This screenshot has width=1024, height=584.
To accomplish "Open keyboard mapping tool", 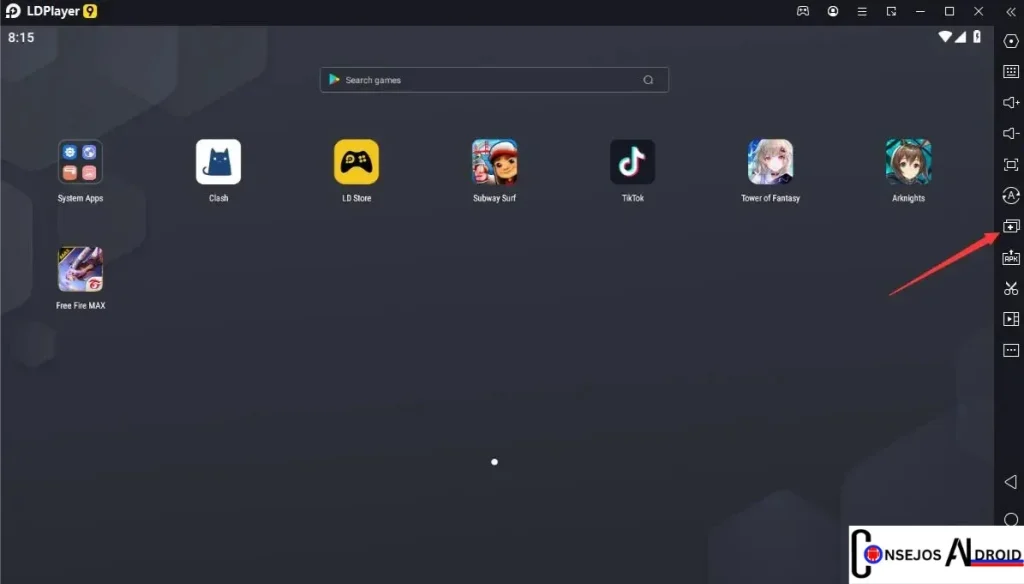I will (1010, 72).
